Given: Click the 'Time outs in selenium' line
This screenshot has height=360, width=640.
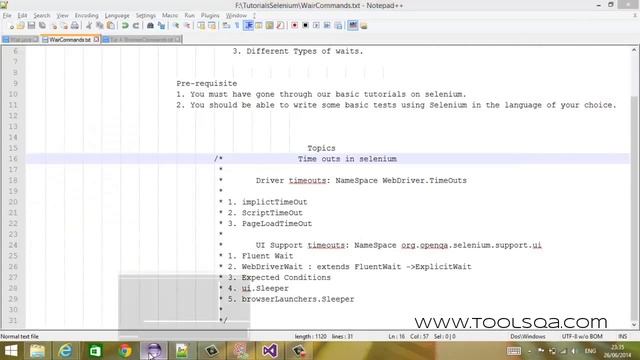Looking at the screenshot, I should (347, 159).
